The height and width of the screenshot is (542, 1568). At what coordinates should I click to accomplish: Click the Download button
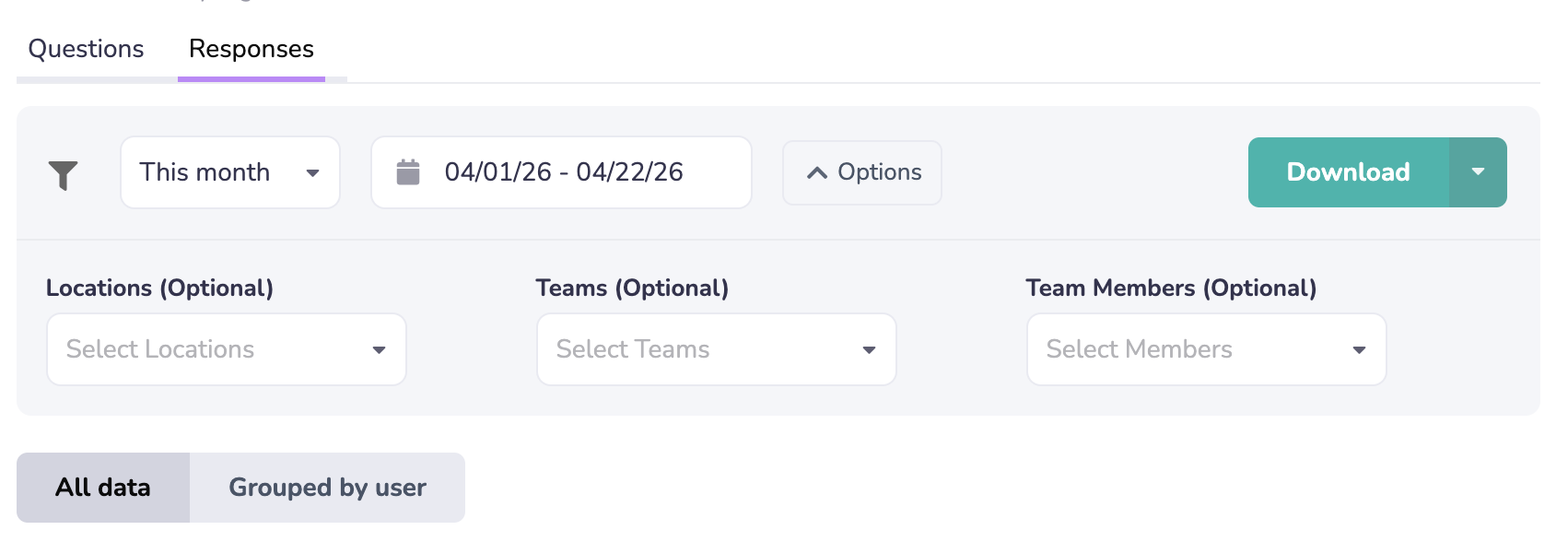(1348, 172)
